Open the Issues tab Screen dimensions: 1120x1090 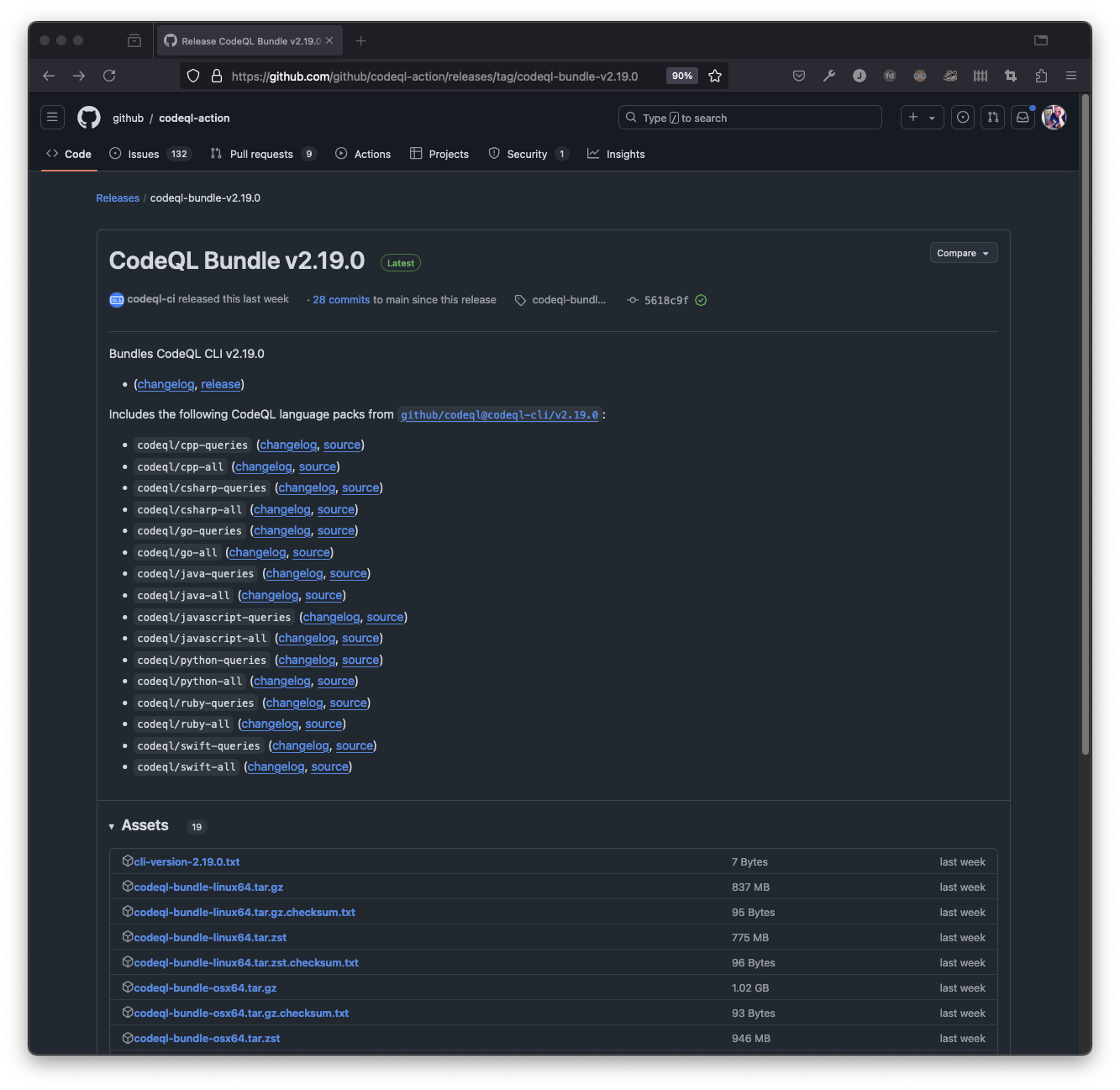150,154
